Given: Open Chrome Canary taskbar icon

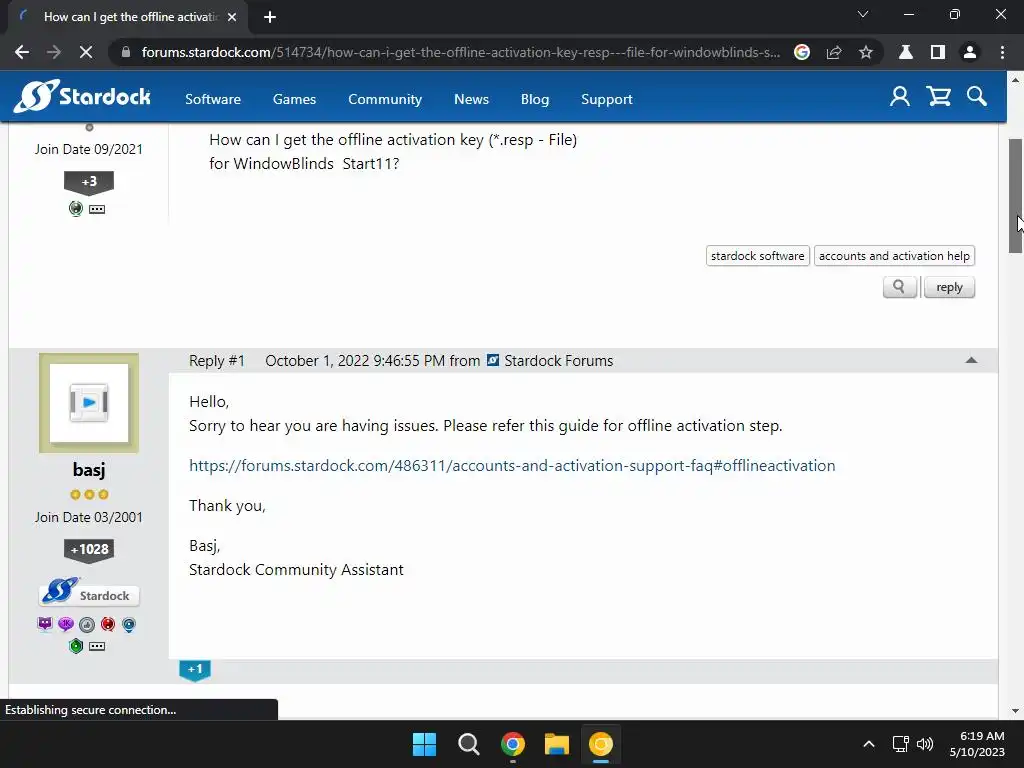Looking at the screenshot, I should tap(601, 744).
